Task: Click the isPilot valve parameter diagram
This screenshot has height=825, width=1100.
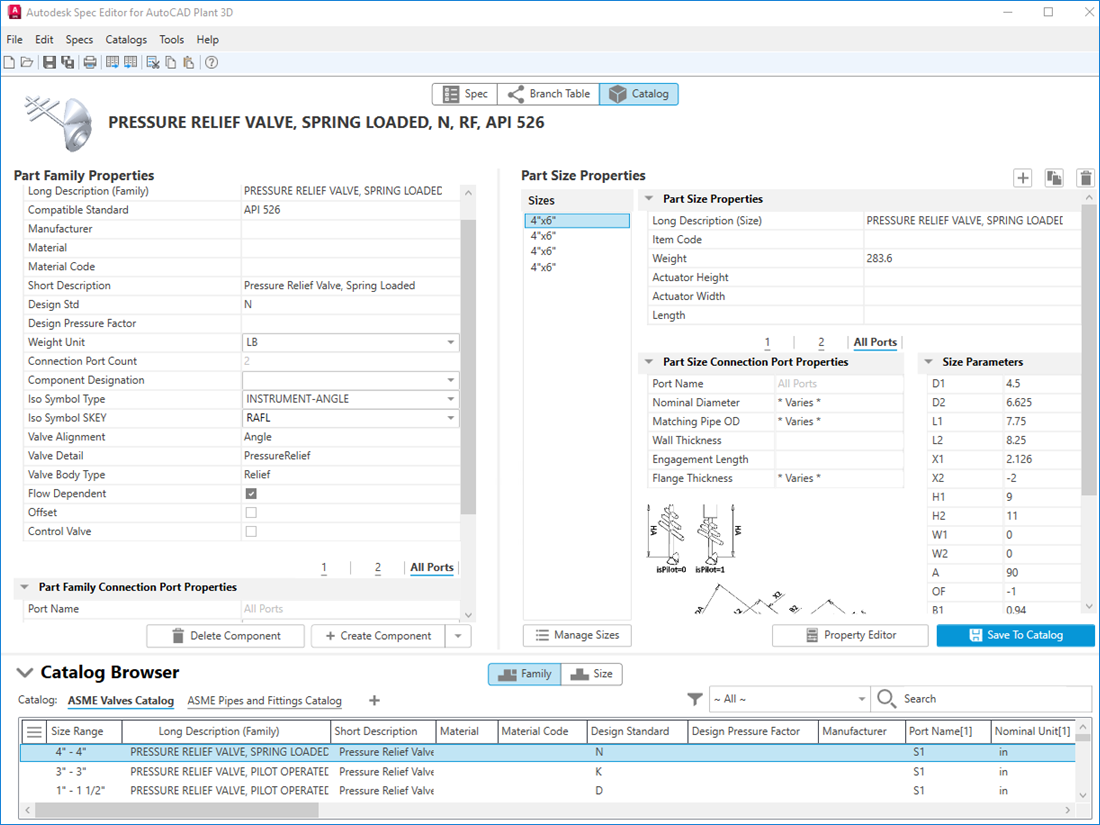Action: pos(694,539)
